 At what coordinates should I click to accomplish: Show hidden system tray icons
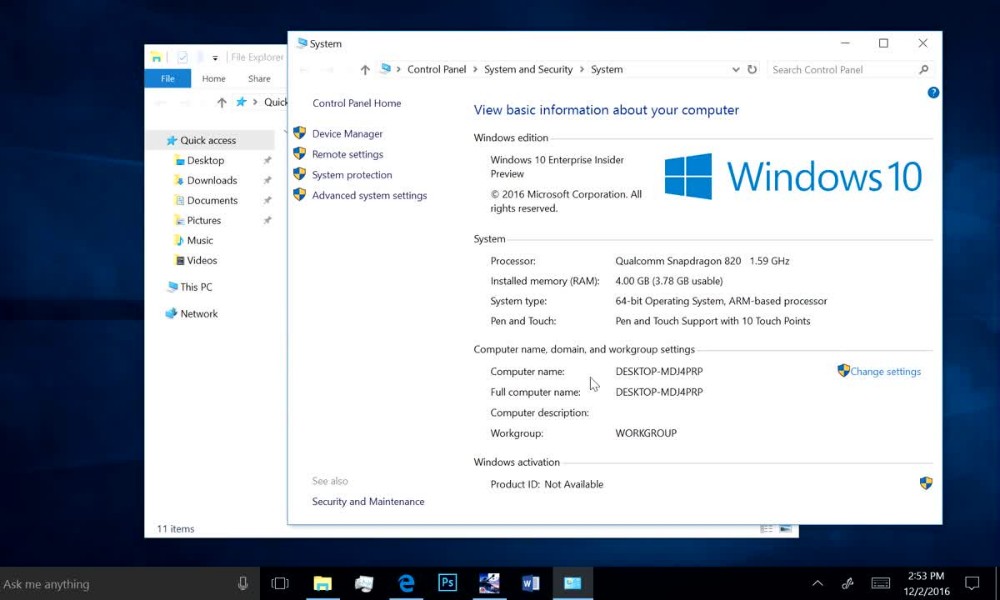(x=817, y=583)
